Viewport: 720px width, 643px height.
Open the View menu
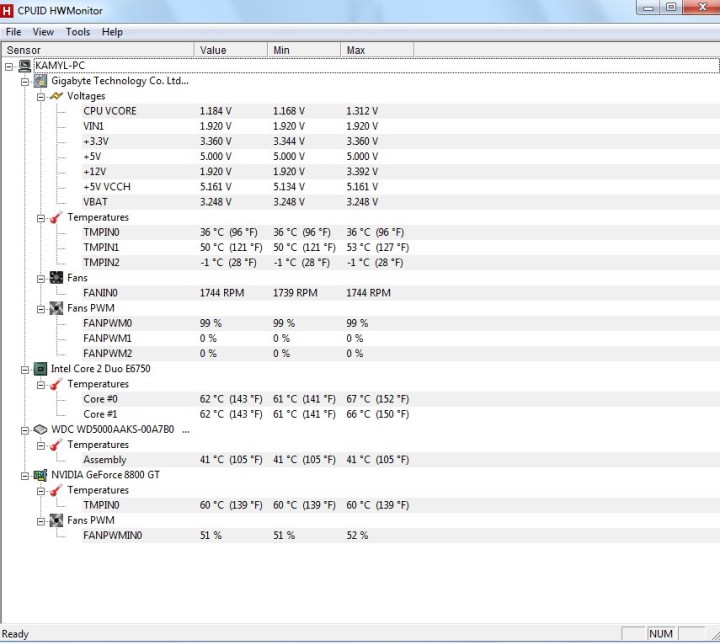click(x=43, y=32)
